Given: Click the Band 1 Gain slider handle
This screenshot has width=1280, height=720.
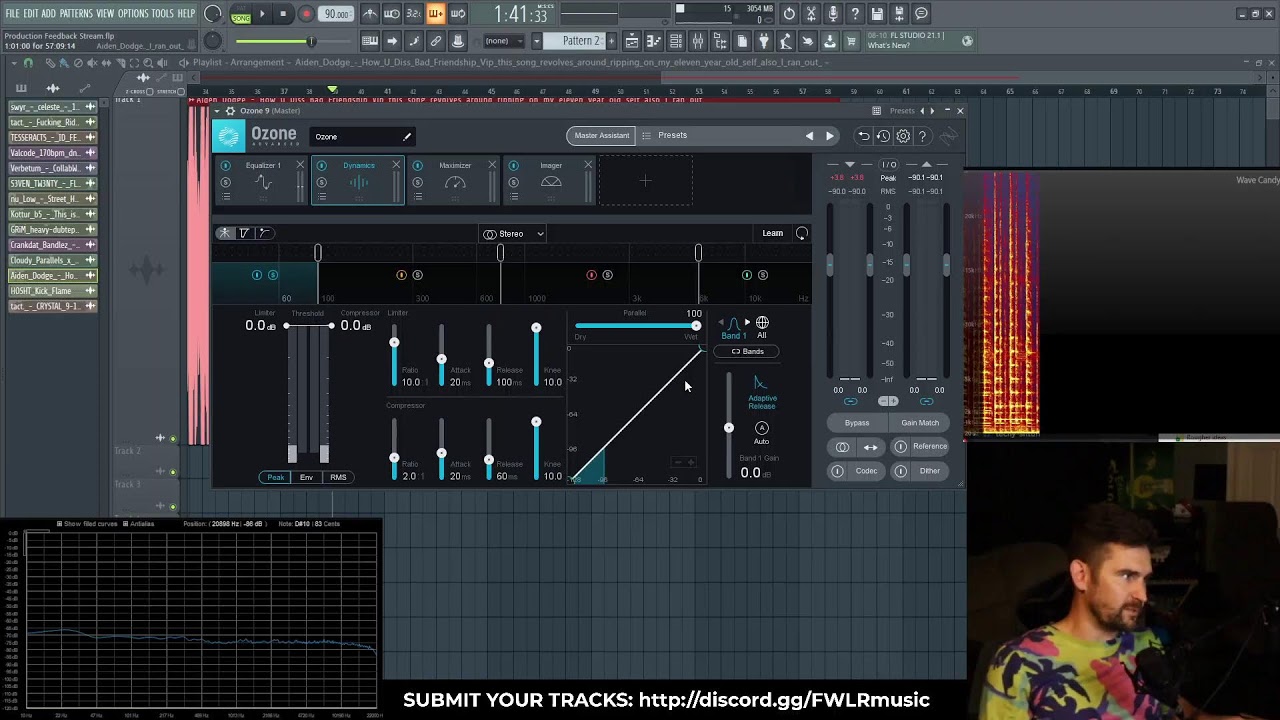Looking at the screenshot, I should tap(729, 428).
